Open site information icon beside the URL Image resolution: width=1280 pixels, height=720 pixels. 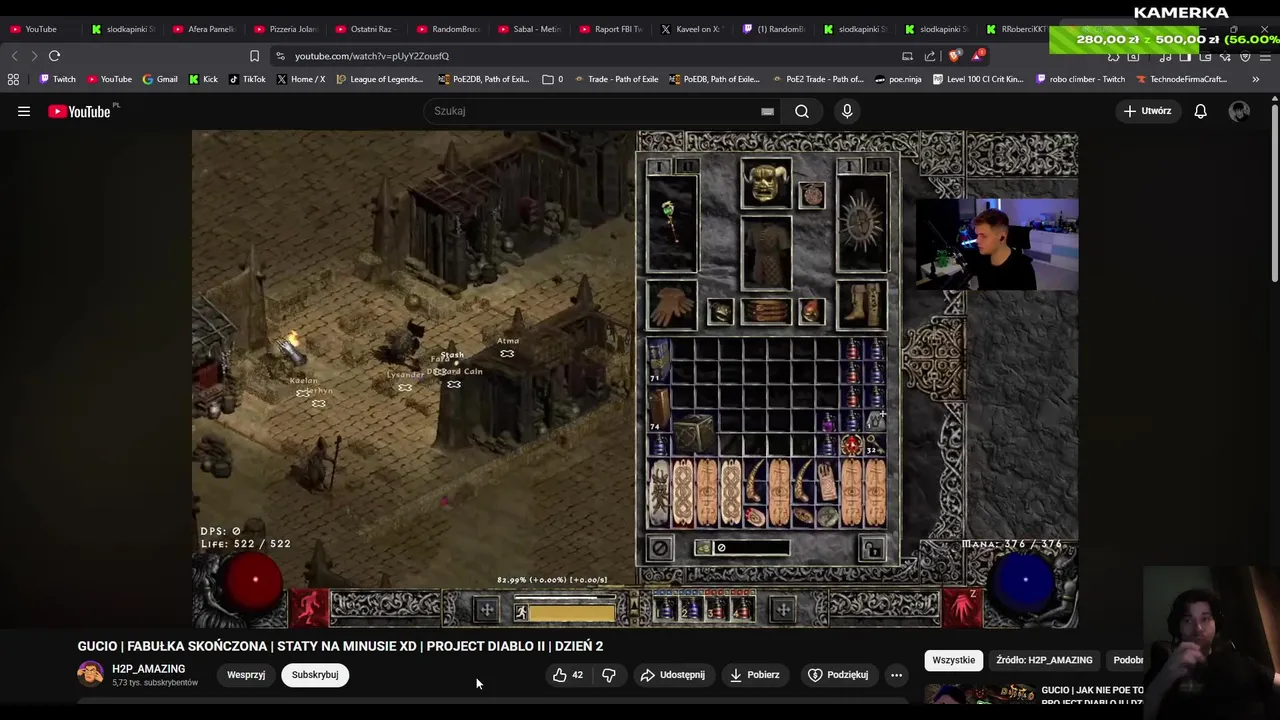280,56
